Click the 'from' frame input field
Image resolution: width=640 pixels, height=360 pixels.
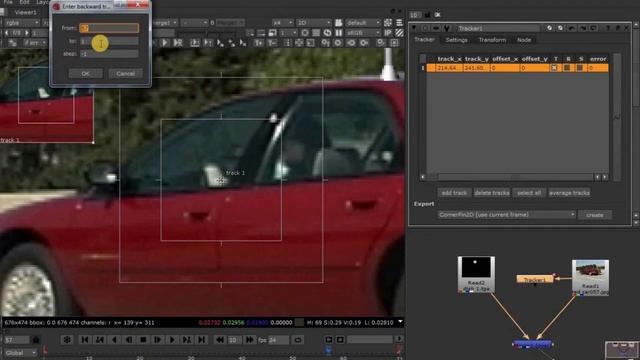click(109, 28)
